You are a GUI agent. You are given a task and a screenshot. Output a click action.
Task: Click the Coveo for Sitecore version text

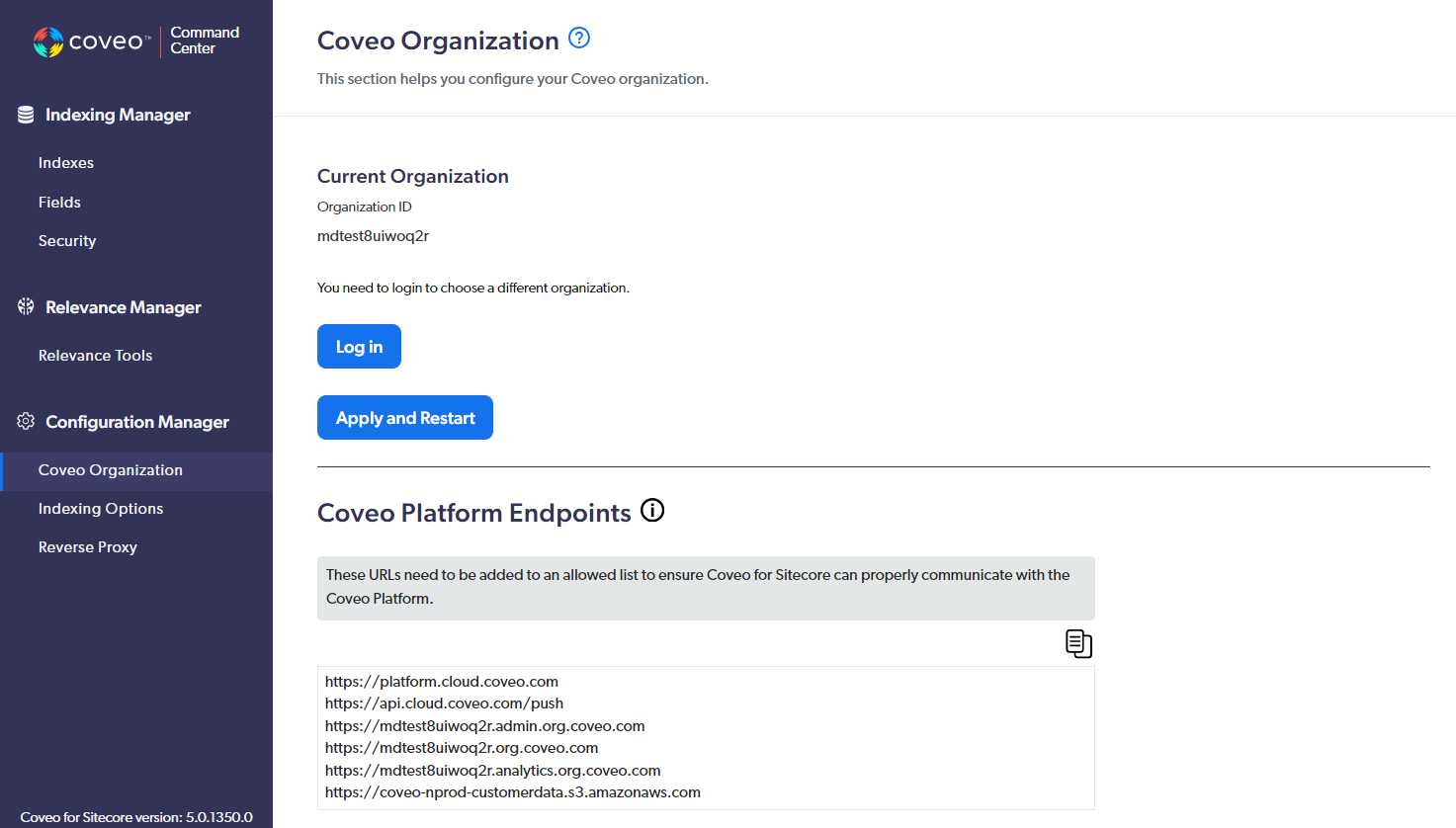tap(136, 817)
